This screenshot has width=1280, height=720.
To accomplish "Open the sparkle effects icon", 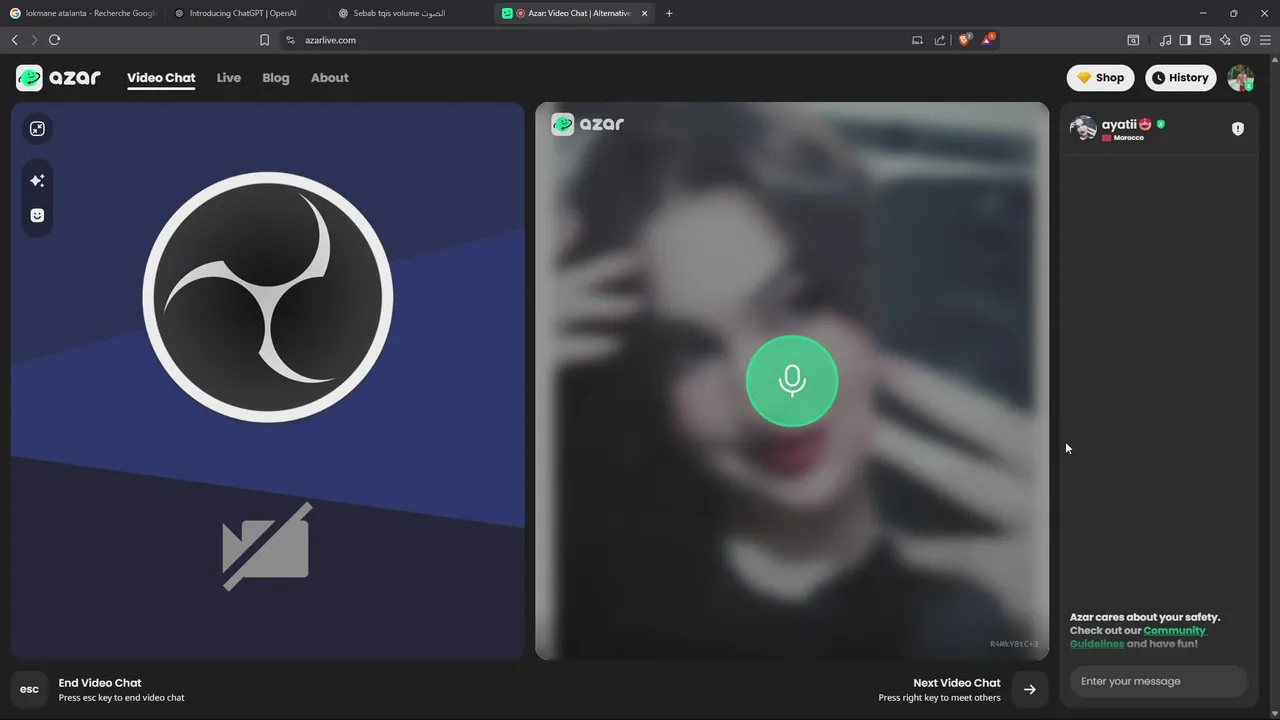I will 37,181.
